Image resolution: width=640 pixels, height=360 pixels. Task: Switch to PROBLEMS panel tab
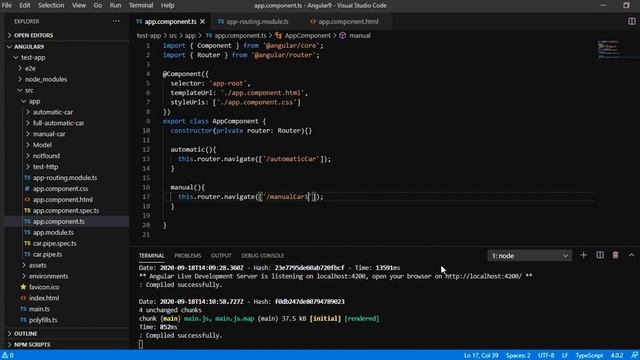click(x=188, y=256)
